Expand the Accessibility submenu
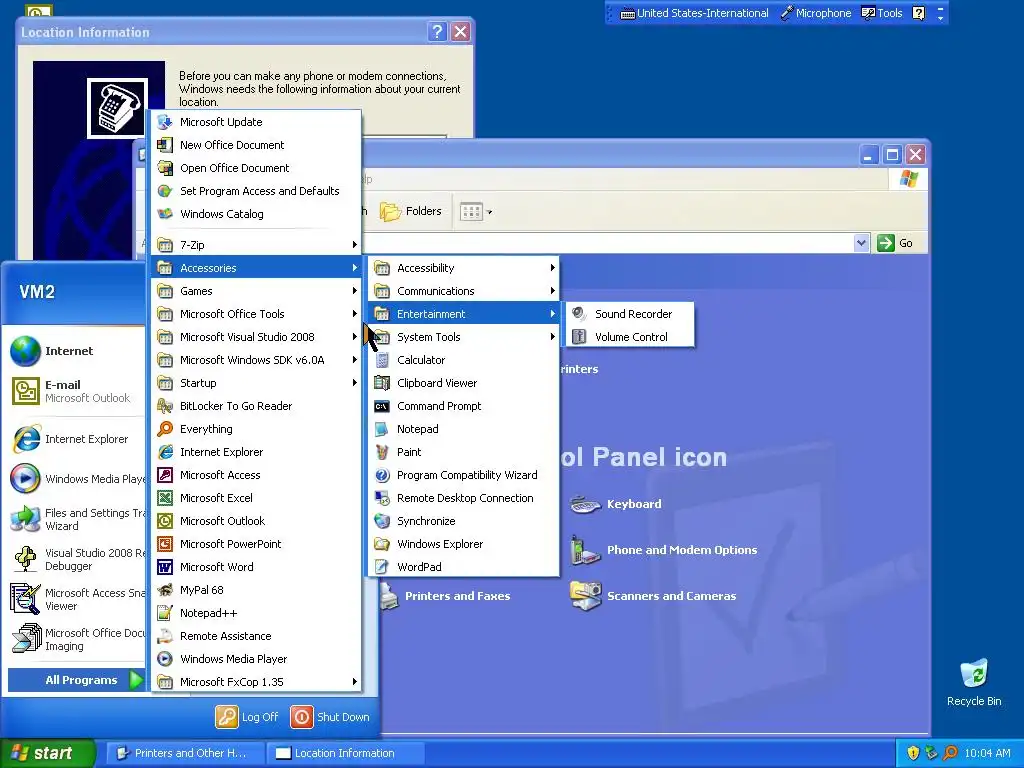This screenshot has height=768, width=1024. point(464,268)
